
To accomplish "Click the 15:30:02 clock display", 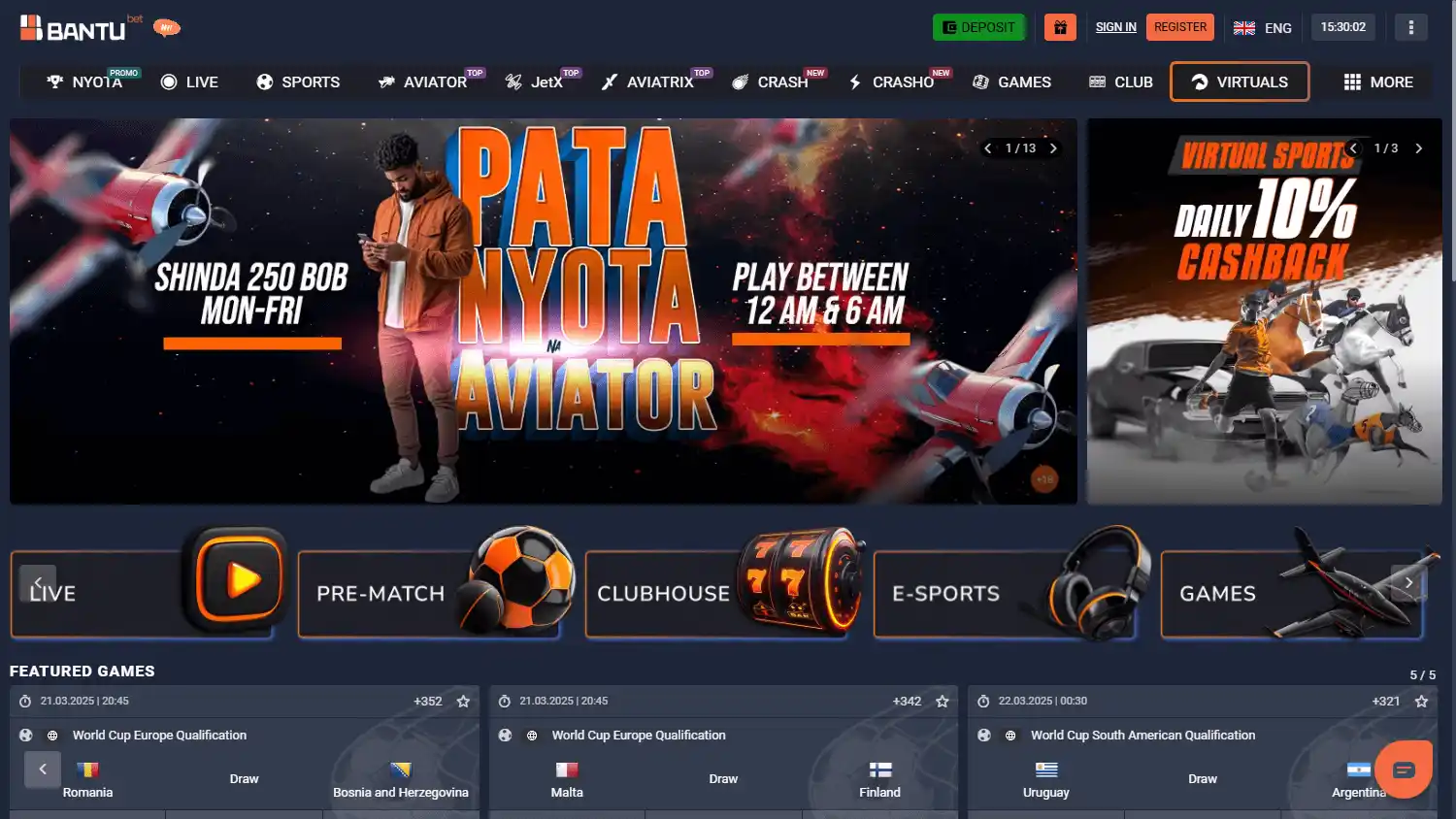I will 1342,27.
